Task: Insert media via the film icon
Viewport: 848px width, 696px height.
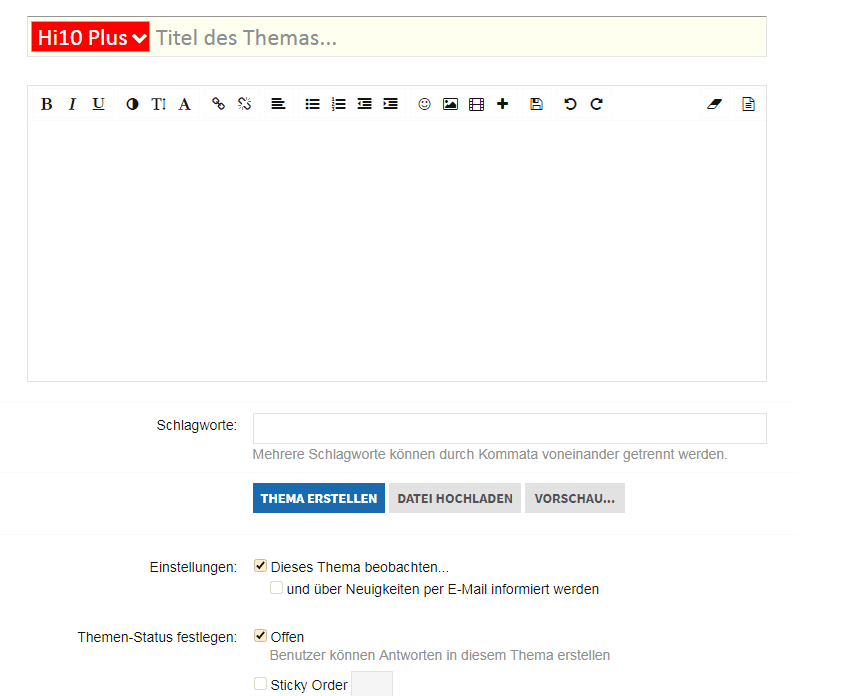Action: pyautogui.click(x=476, y=104)
